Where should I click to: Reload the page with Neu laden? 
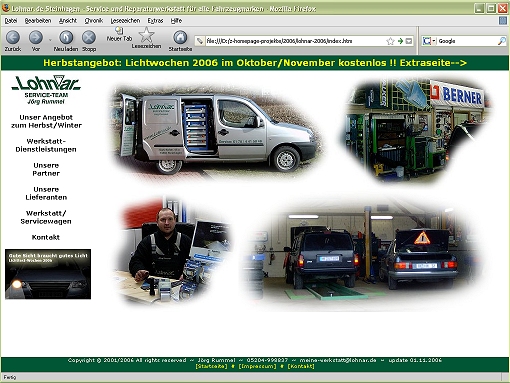(x=66, y=37)
